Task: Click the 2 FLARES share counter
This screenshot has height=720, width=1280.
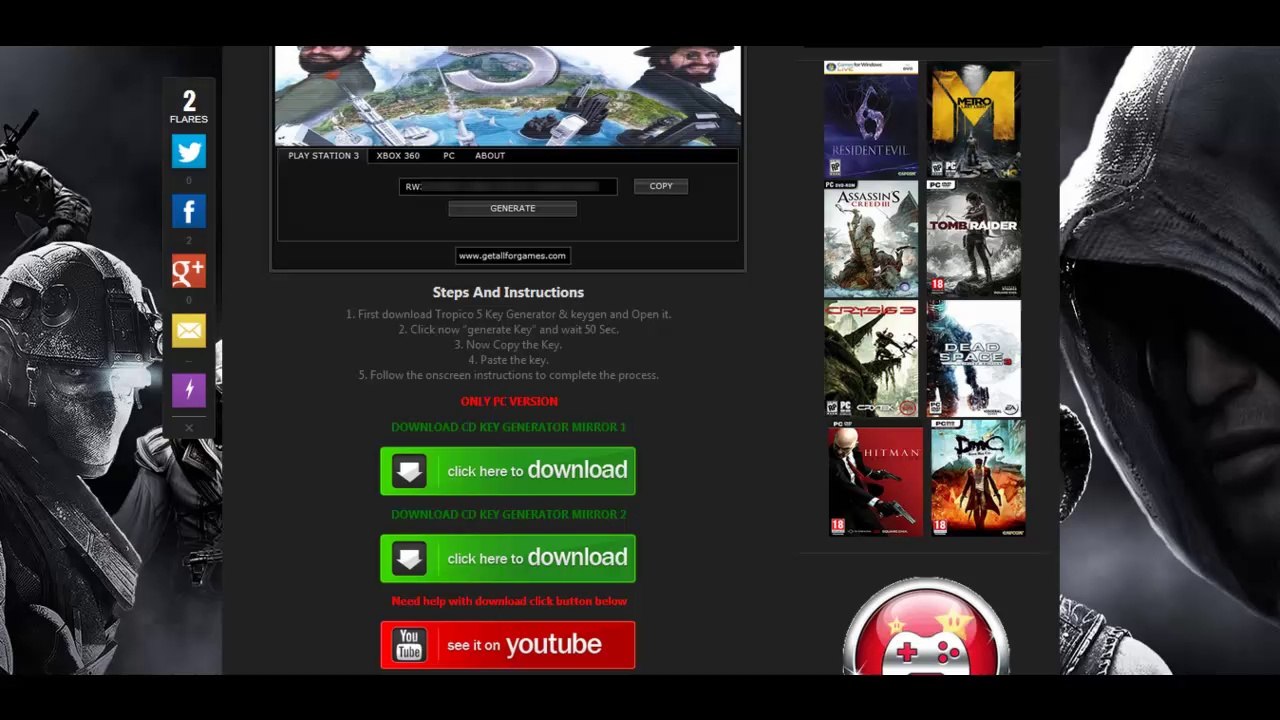Action: pos(189,107)
